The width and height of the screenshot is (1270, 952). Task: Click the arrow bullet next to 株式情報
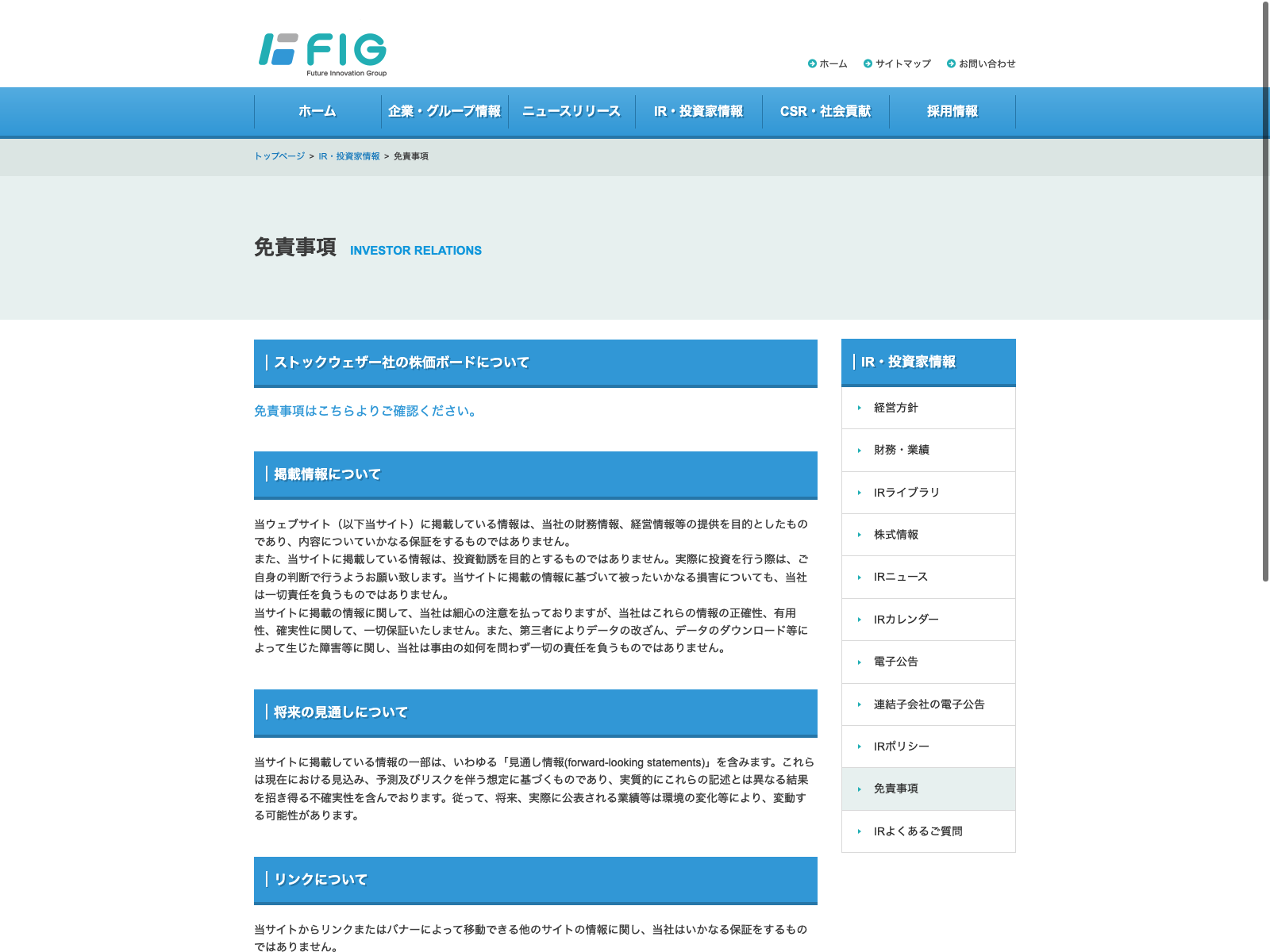(860, 535)
